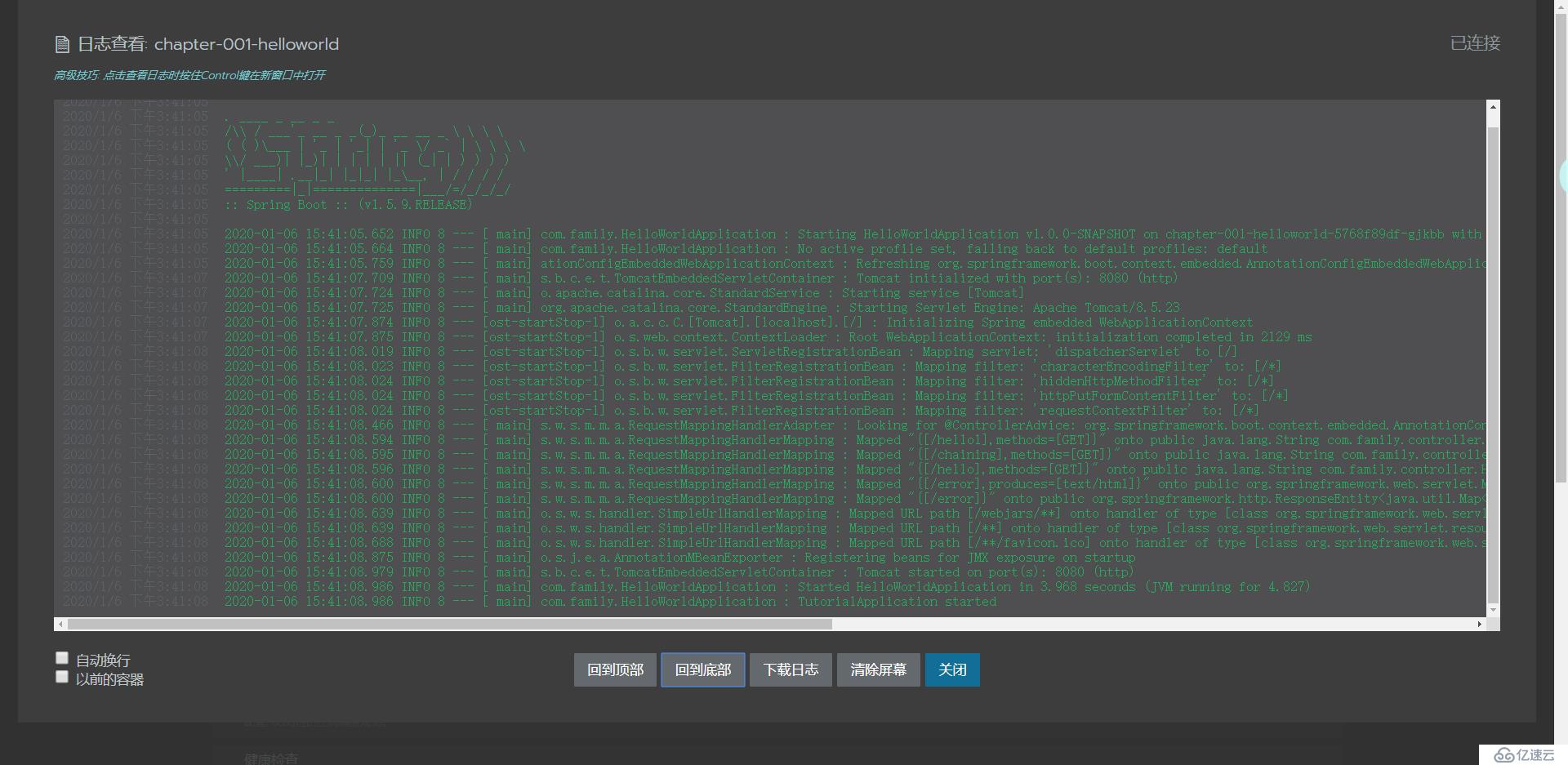1568x765 pixels.
Task: Click the 'Root WebApplicationContext: initialization completed' line
Action: tap(768, 337)
